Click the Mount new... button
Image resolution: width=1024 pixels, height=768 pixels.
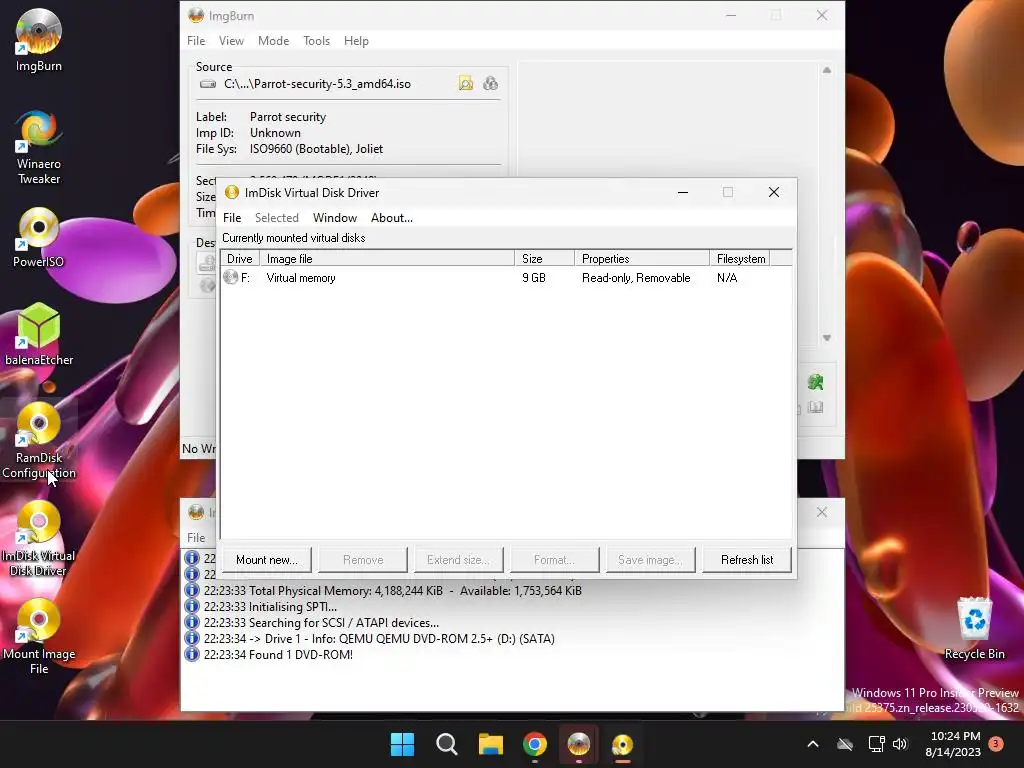(266, 560)
